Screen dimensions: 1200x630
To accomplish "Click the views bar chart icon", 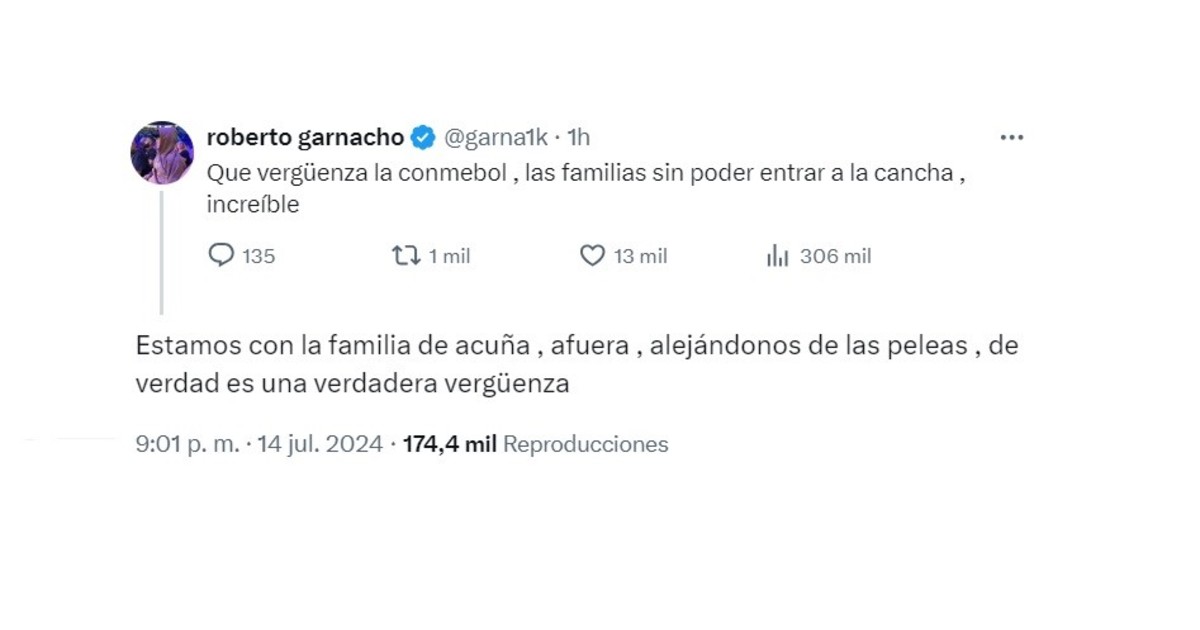I will tap(777, 256).
